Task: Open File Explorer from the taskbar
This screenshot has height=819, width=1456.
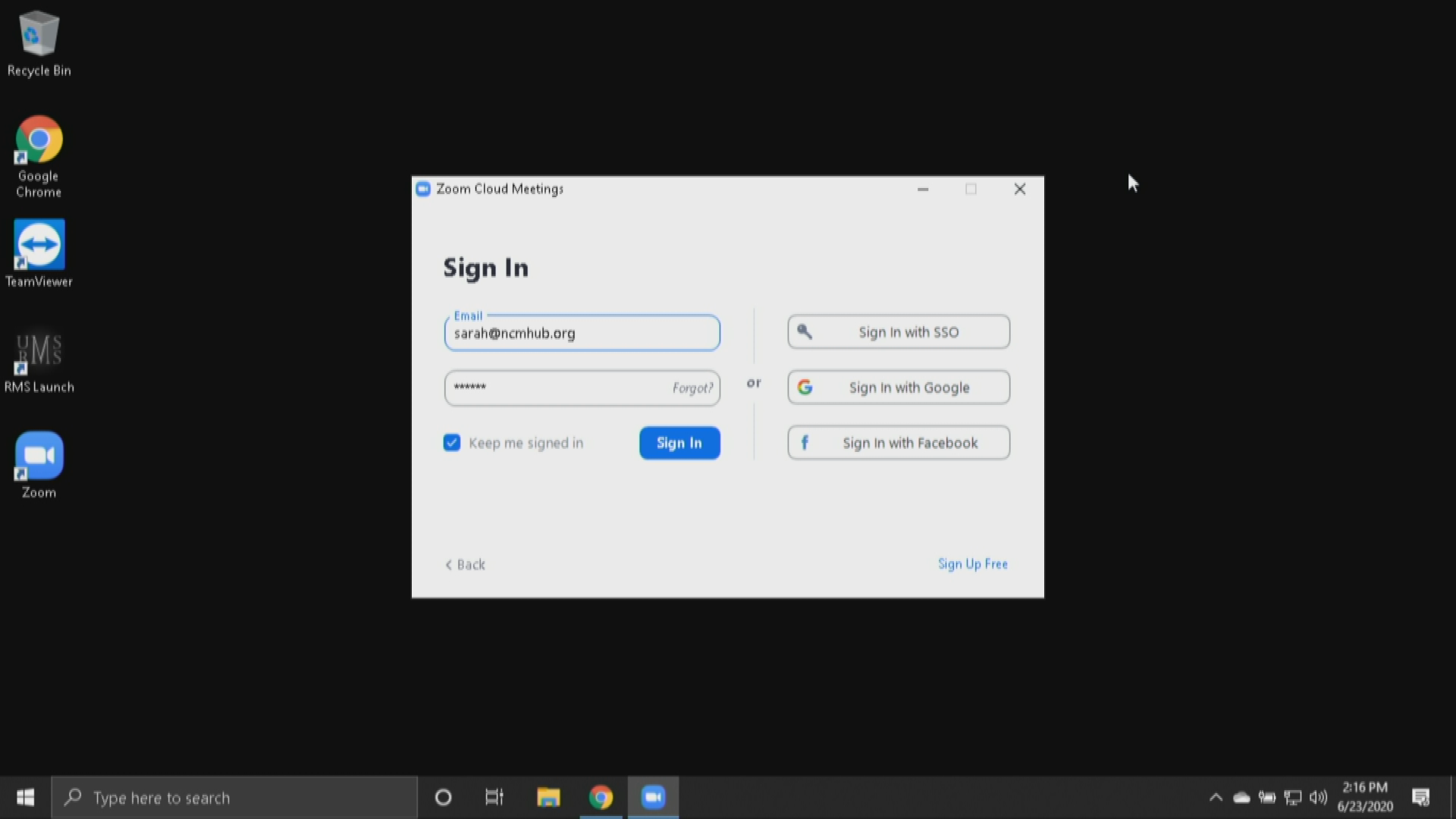Action: (548, 798)
